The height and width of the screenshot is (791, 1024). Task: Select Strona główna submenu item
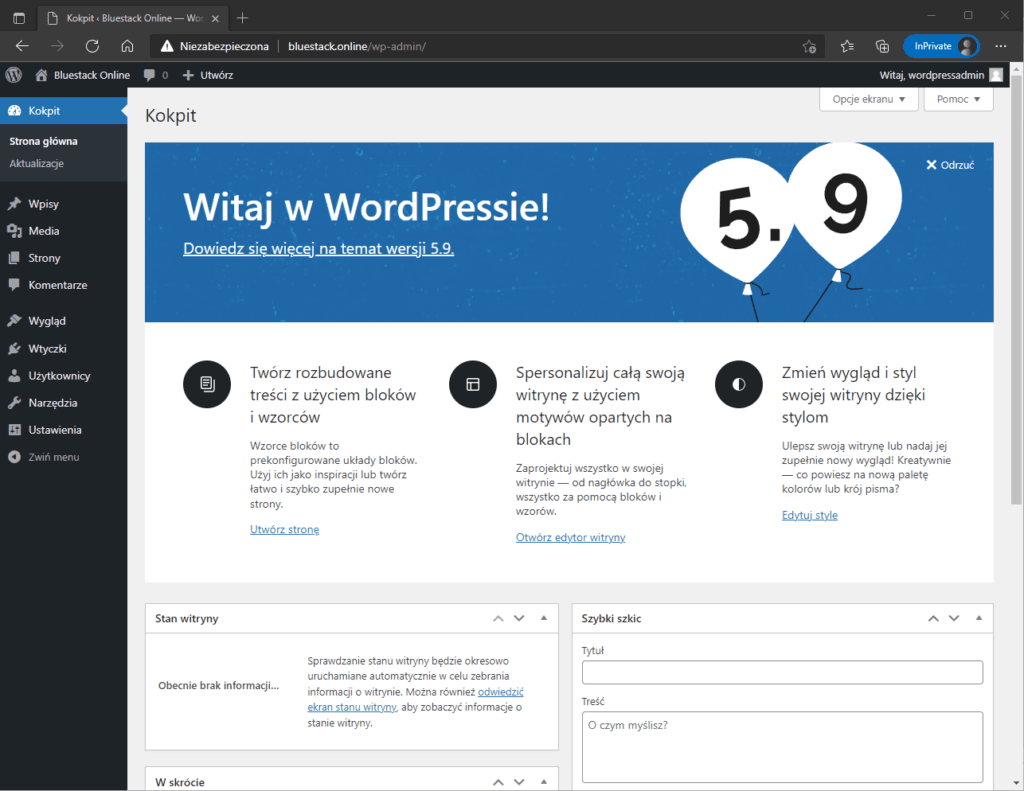coord(43,141)
